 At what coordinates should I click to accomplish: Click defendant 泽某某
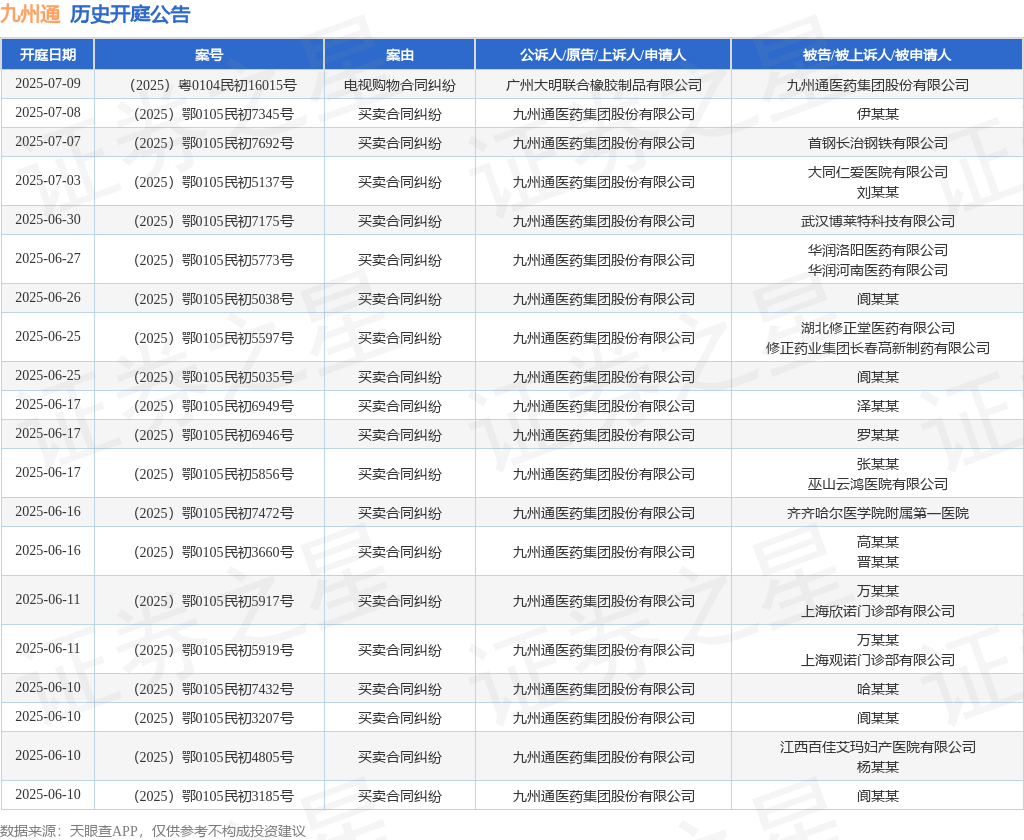[x=878, y=406]
